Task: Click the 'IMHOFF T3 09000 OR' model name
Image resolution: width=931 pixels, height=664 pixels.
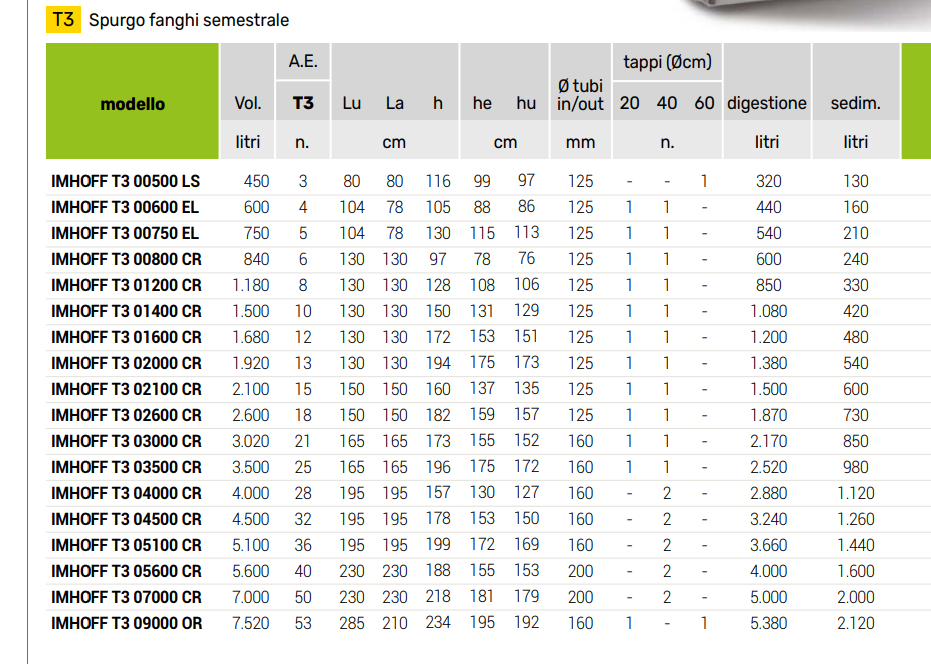Action: coord(126,623)
